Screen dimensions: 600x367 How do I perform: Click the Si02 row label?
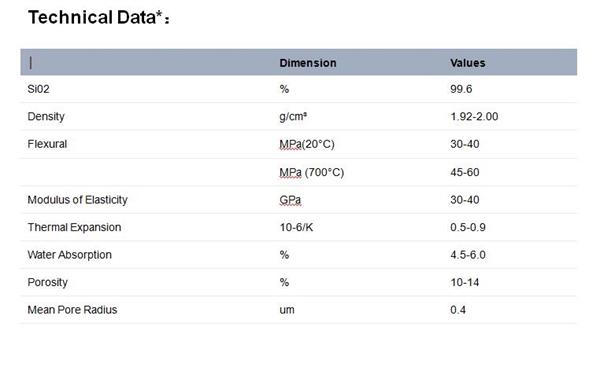click(x=38, y=89)
